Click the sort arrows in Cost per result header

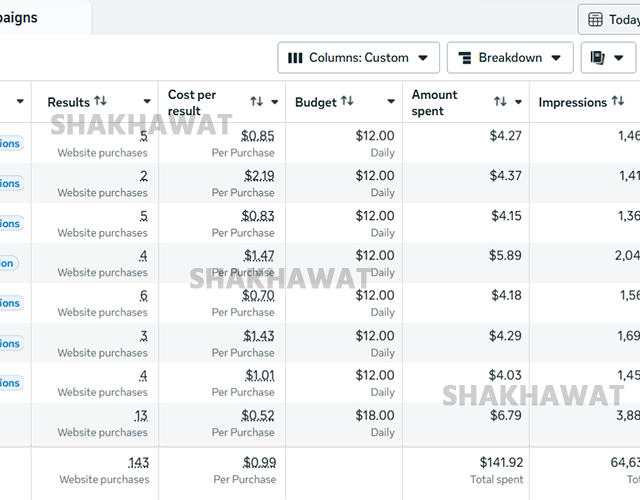(x=257, y=102)
